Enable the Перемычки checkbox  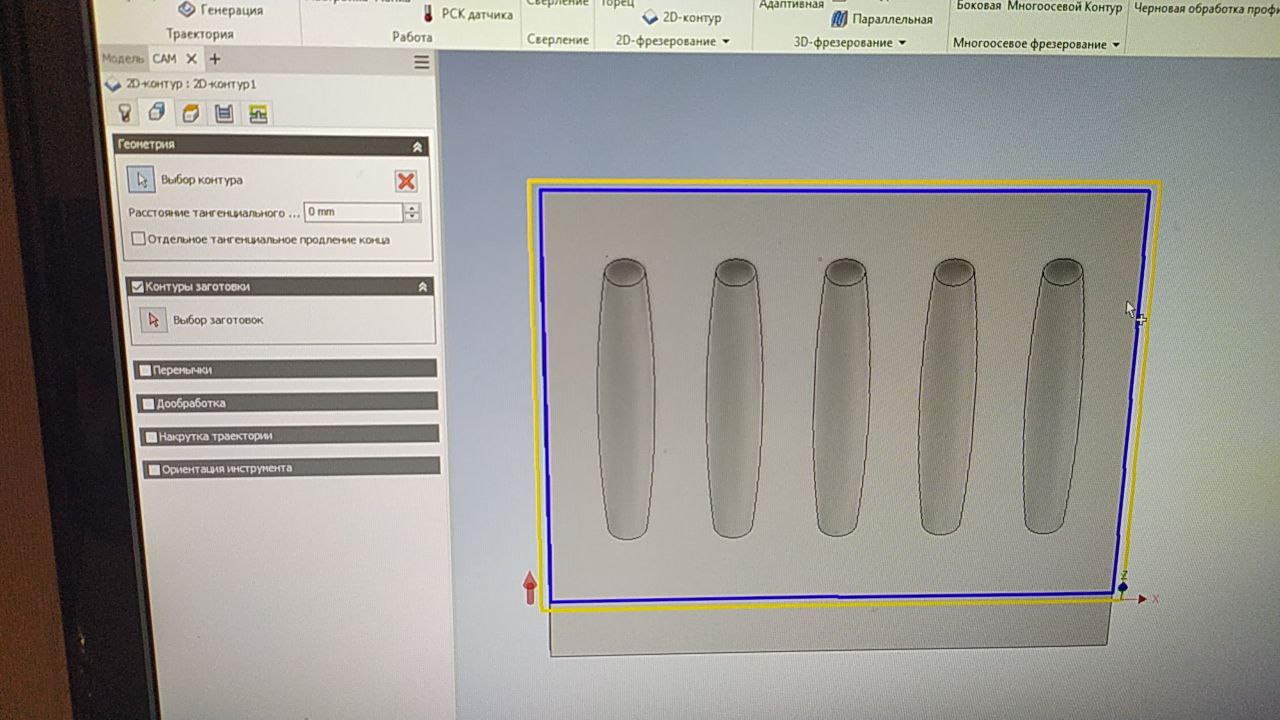tap(145, 370)
